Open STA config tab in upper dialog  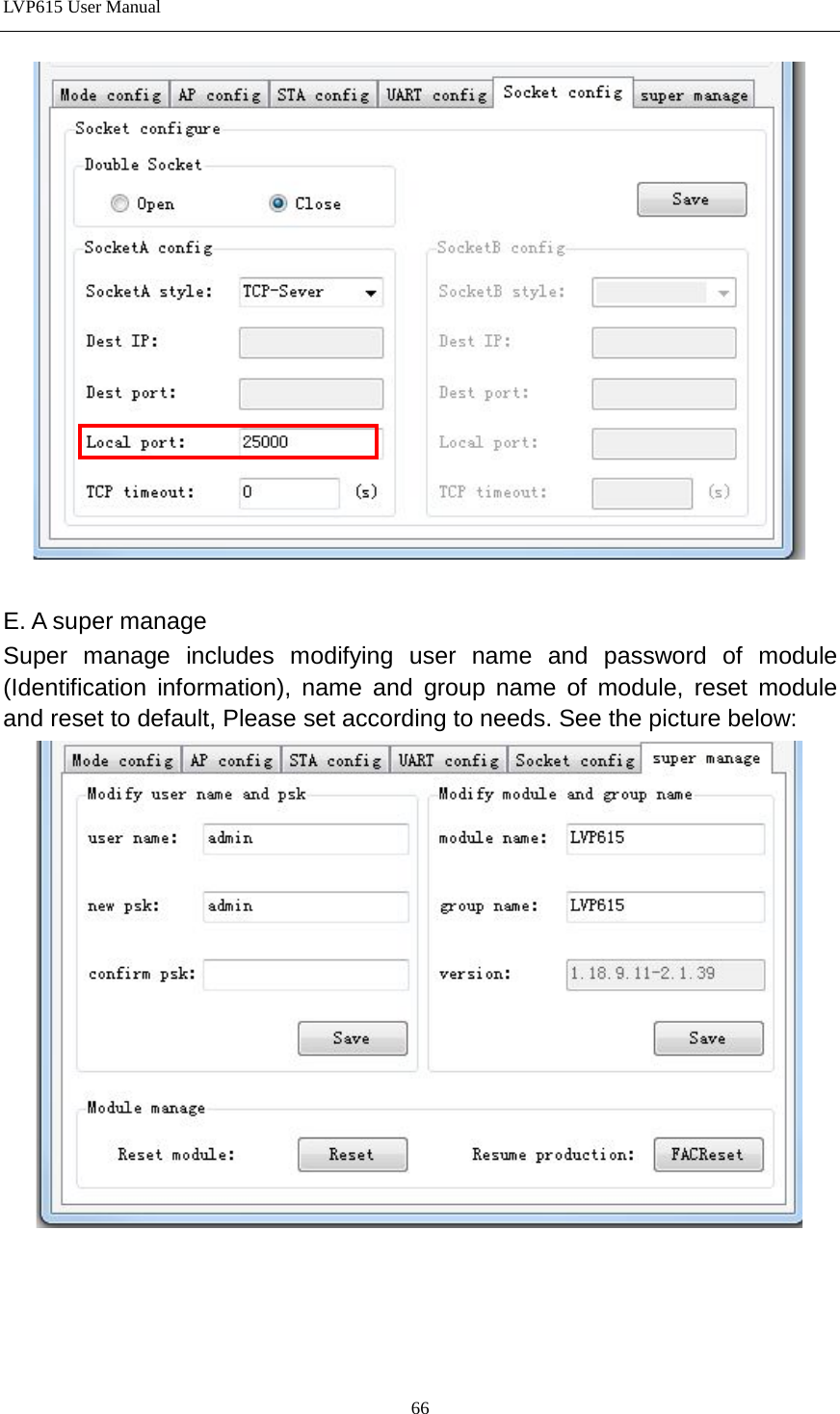pyautogui.click(x=323, y=94)
